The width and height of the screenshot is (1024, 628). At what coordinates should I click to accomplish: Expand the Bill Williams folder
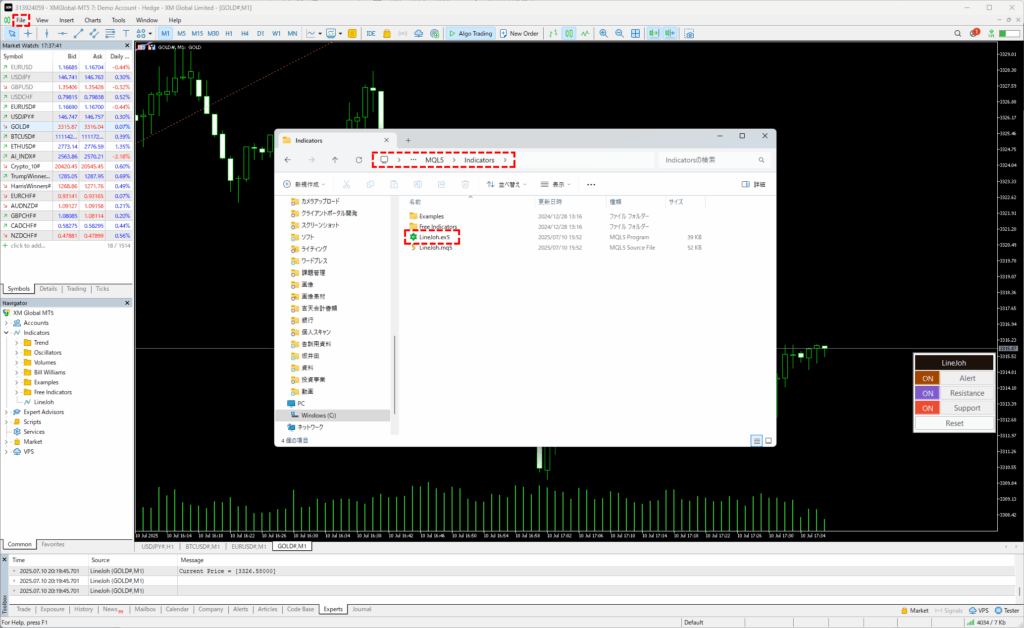[17, 372]
